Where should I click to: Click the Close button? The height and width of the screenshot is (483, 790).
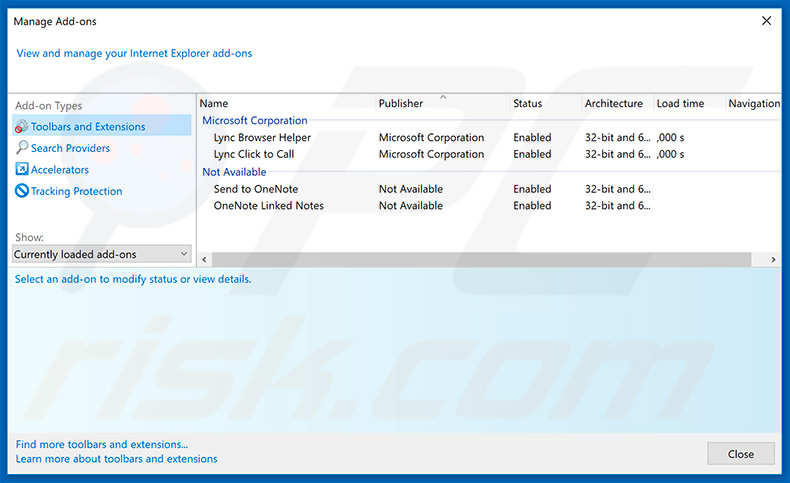741,454
